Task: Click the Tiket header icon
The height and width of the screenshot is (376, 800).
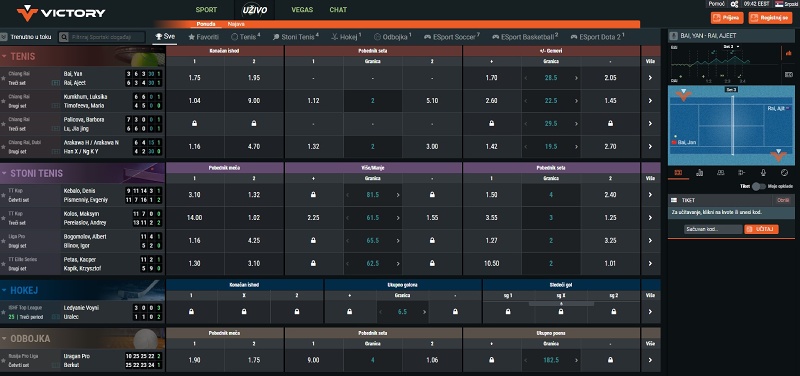Action: 674,200
